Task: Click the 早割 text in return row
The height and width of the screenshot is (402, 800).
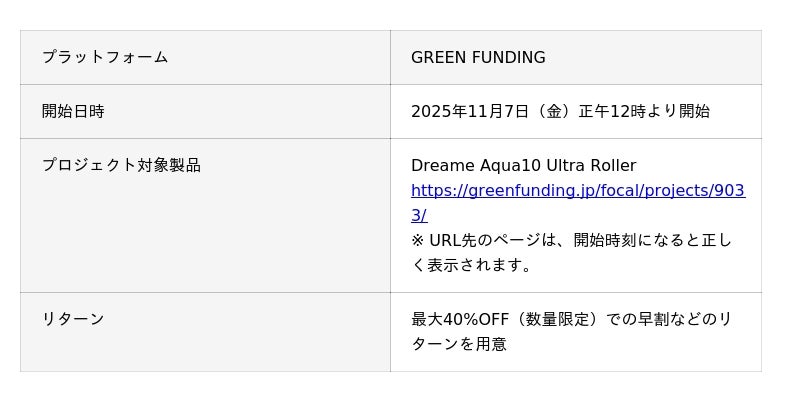Action: (655, 319)
